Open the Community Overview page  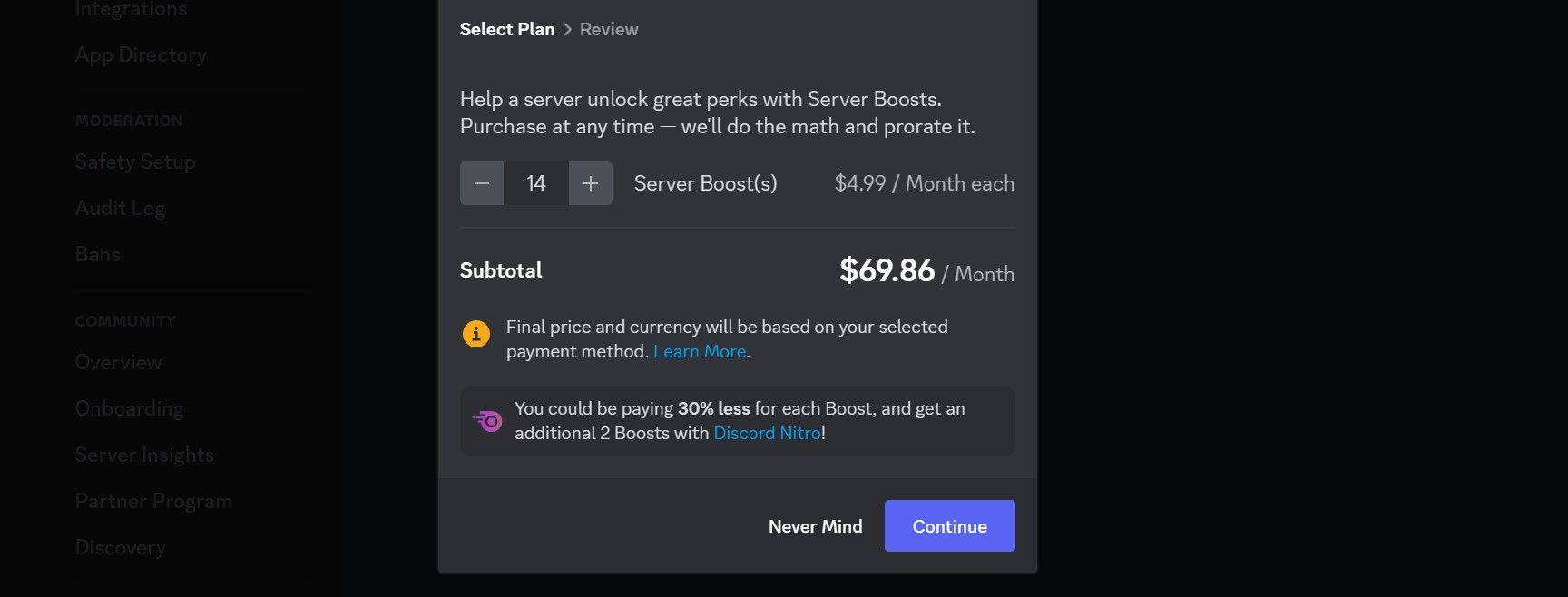coord(118,362)
